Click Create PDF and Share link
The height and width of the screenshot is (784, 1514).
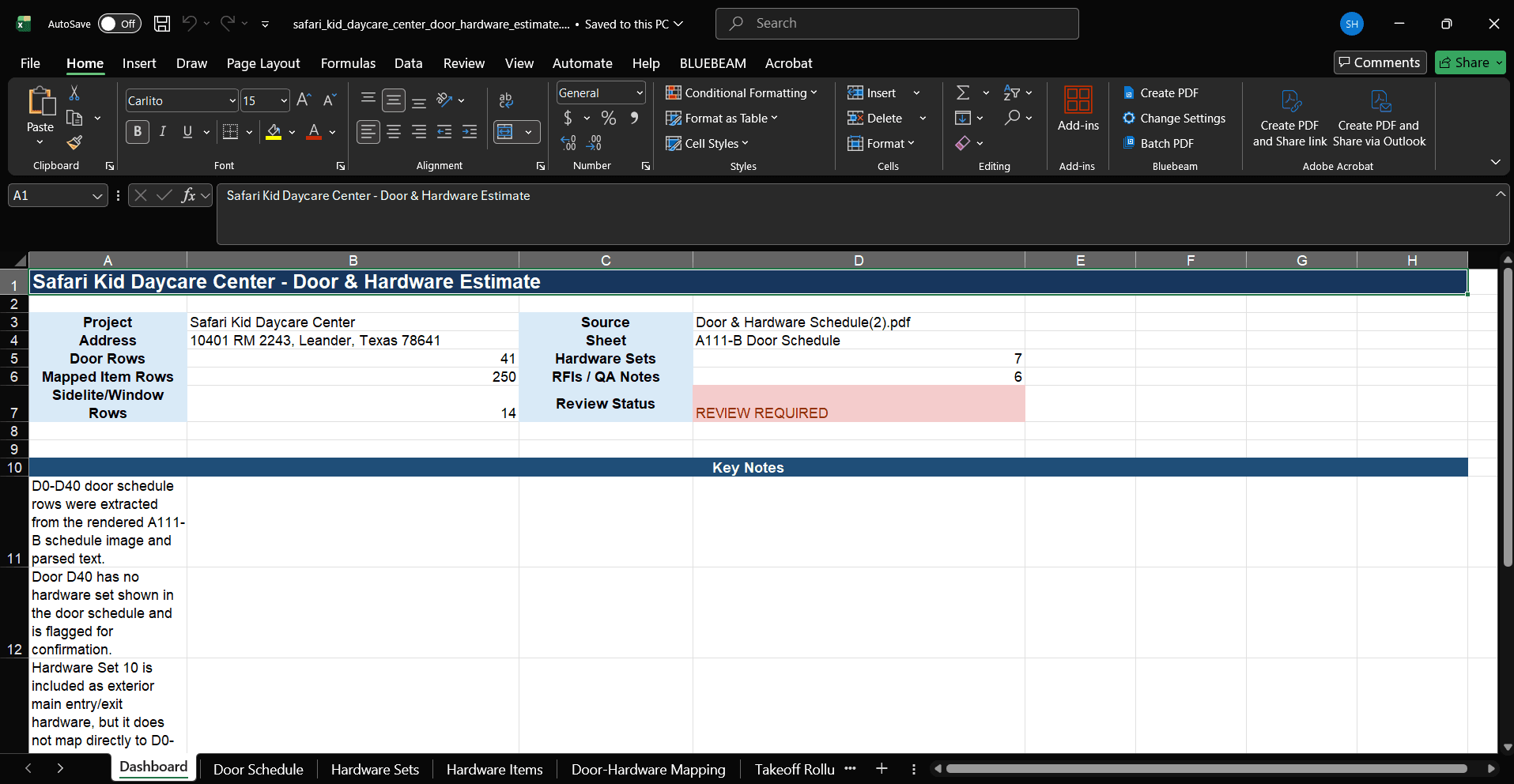(1289, 117)
